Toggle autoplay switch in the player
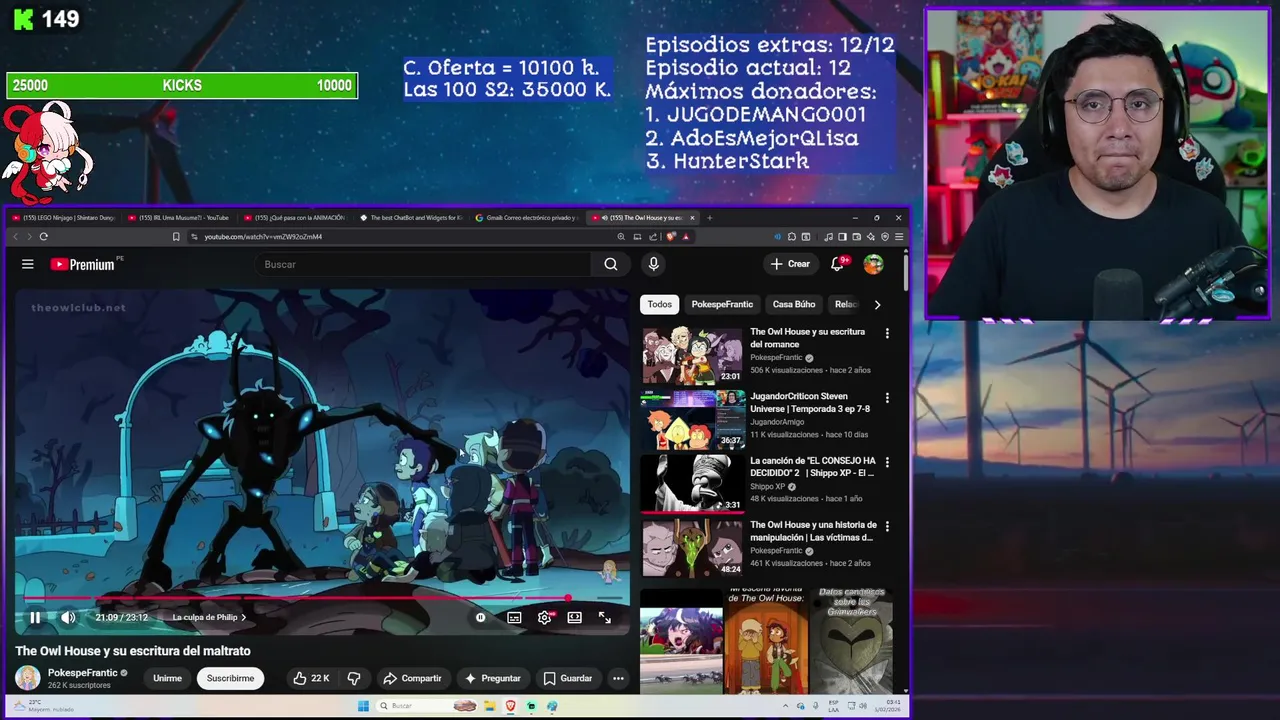This screenshot has width=1280, height=720. pos(480,618)
